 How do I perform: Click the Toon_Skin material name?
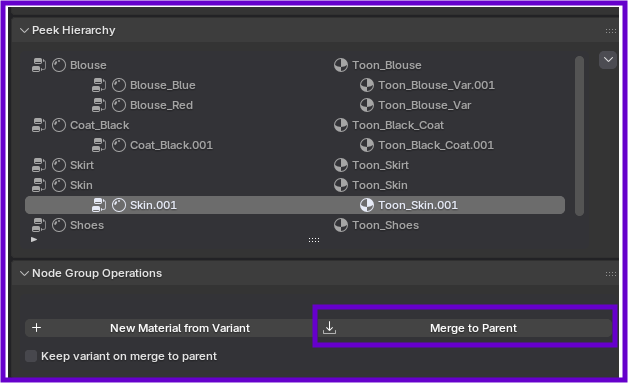pyautogui.click(x=380, y=185)
